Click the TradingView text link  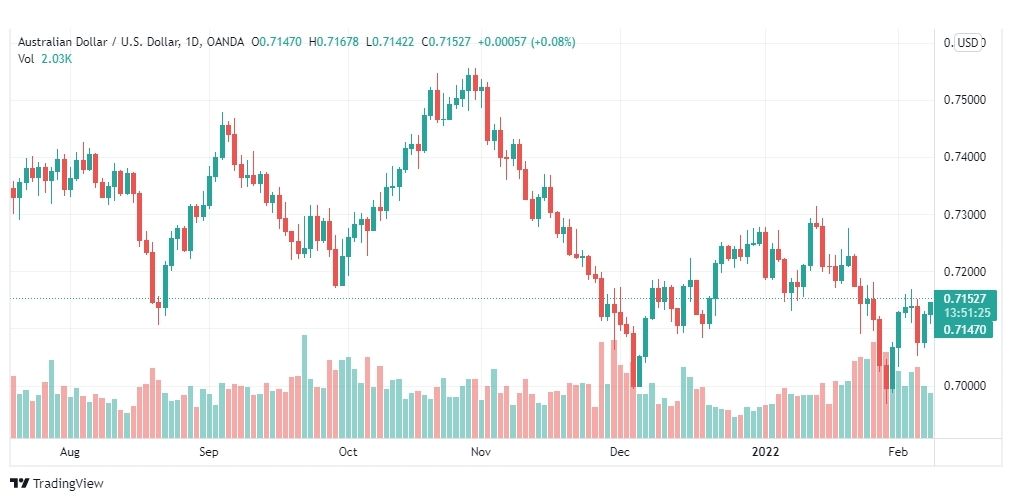tap(68, 484)
